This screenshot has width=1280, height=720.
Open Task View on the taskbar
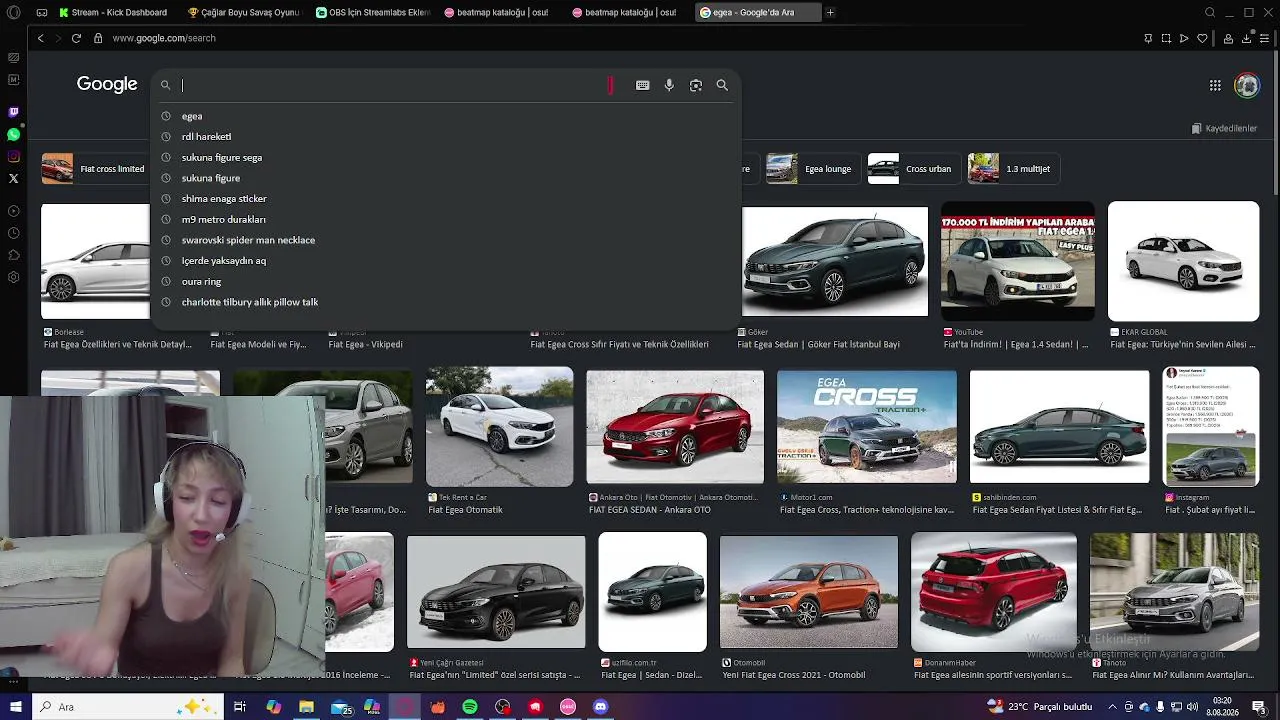click(240, 707)
